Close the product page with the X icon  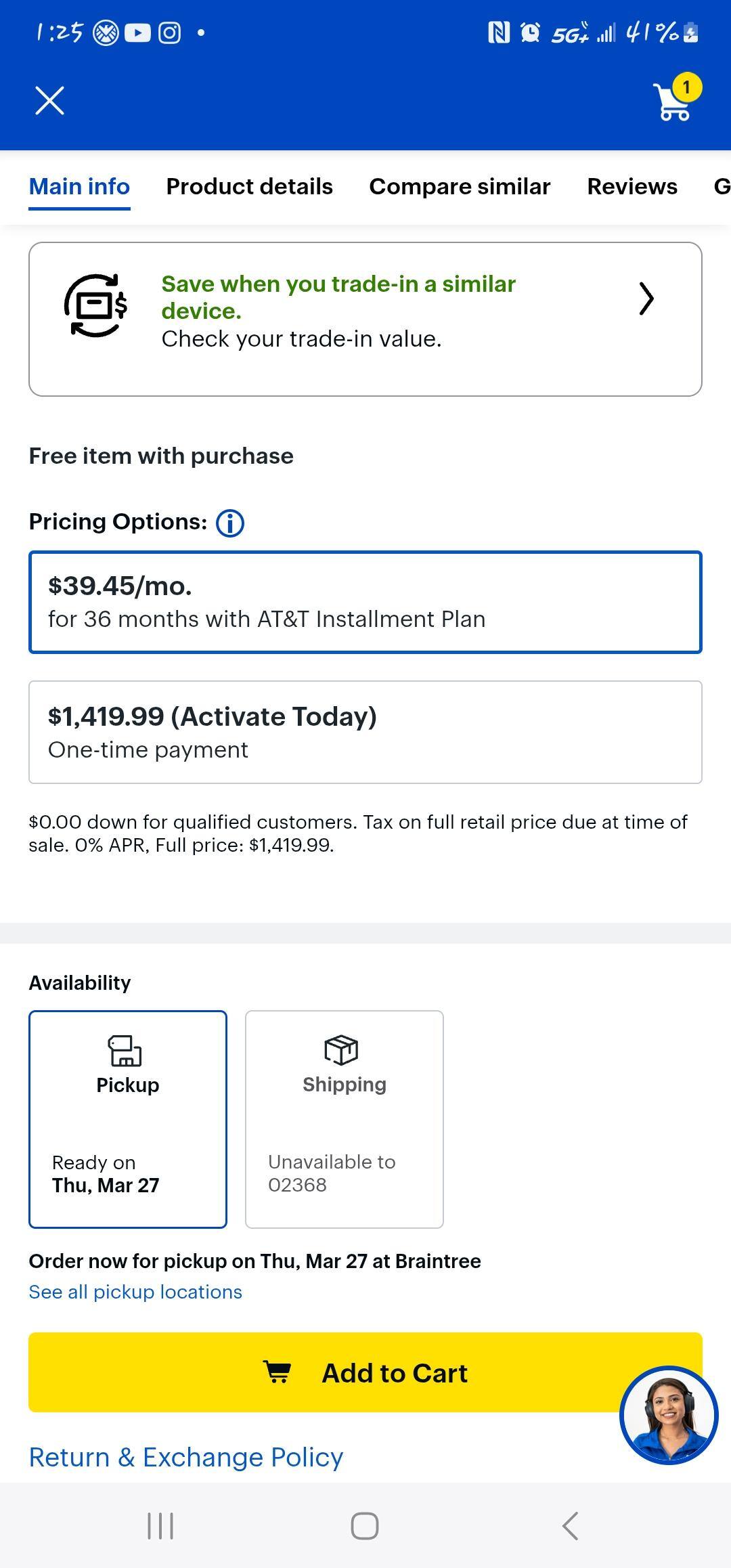tap(49, 102)
